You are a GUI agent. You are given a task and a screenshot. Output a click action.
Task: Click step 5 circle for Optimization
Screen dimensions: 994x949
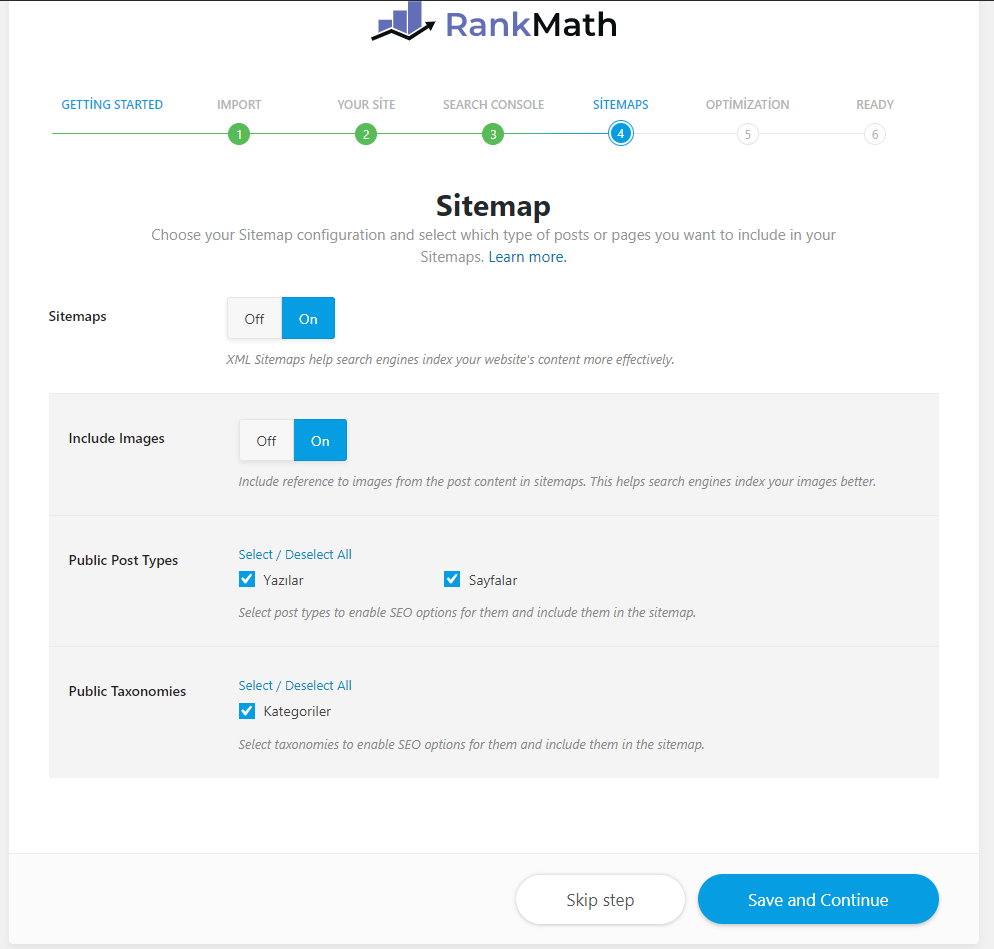(747, 134)
